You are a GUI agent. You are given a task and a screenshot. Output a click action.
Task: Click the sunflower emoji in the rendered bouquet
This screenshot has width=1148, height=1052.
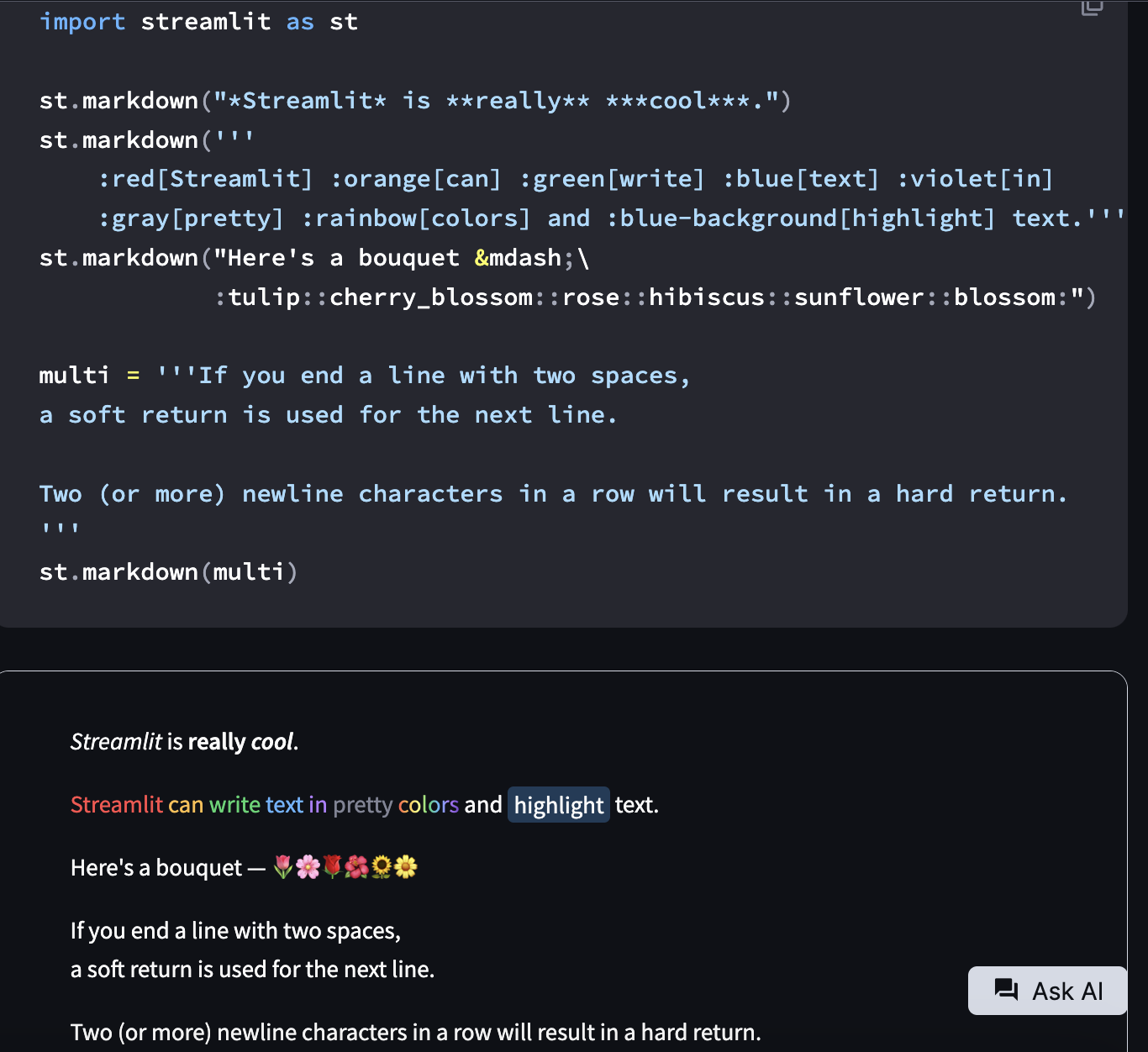[381, 867]
